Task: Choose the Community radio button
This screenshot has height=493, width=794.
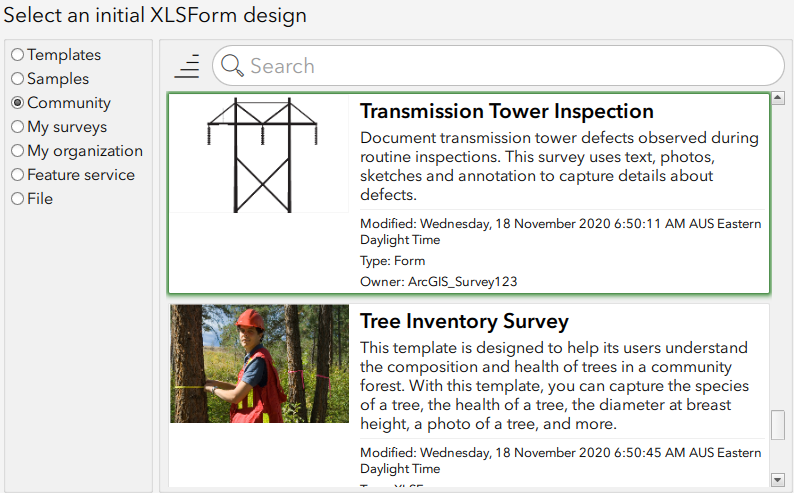Action: pos(17,103)
